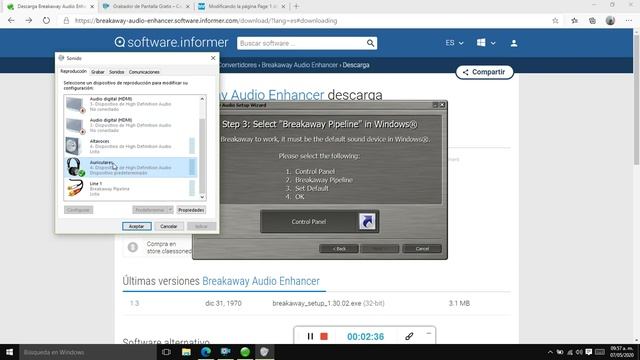Click the green circle app on the taskbar
The width and height of the screenshot is (640, 360).
[245, 352]
